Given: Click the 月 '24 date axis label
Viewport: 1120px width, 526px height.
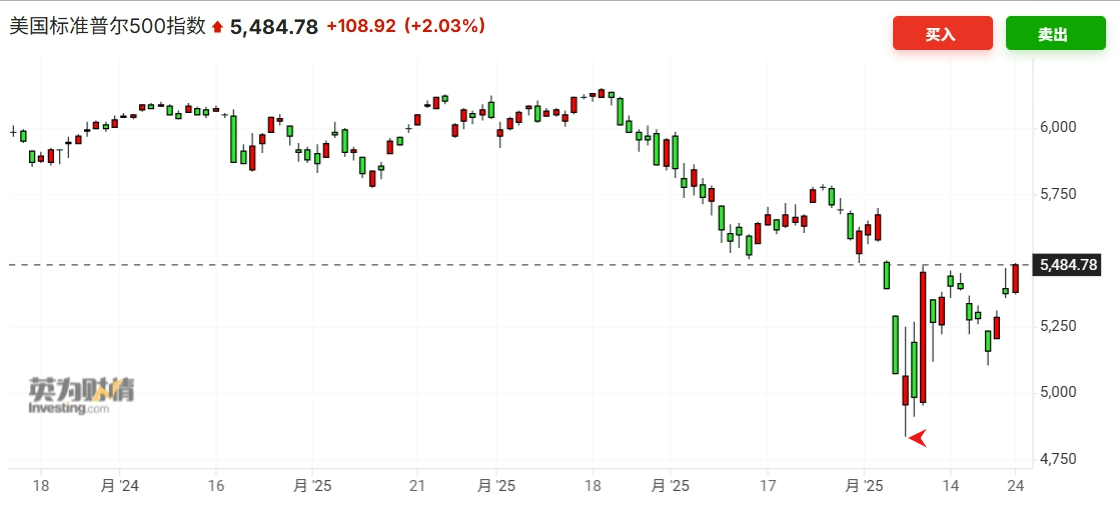Looking at the screenshot, I should coord(119,485).
